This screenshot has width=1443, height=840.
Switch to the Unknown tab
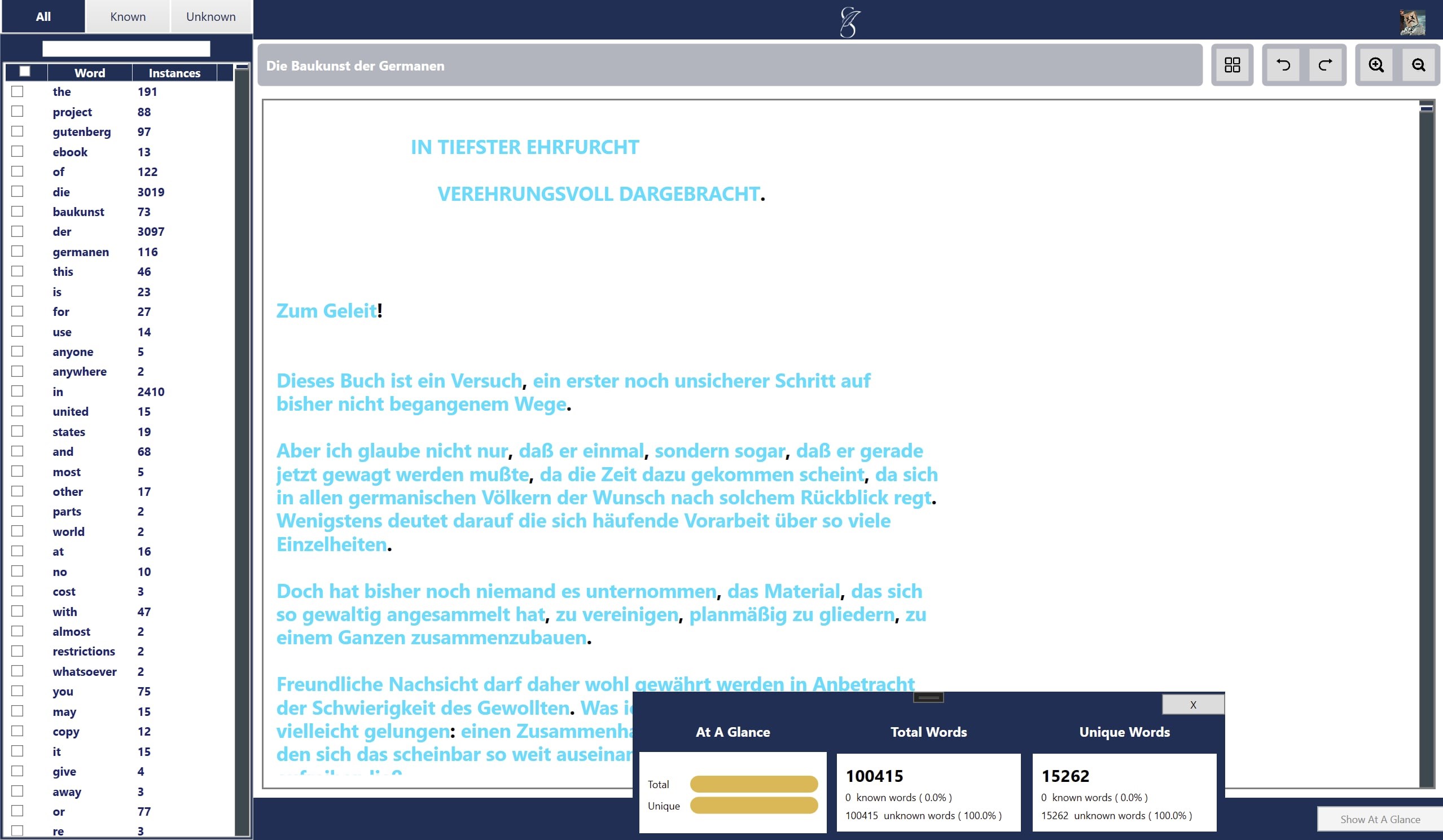click(210, 16)
